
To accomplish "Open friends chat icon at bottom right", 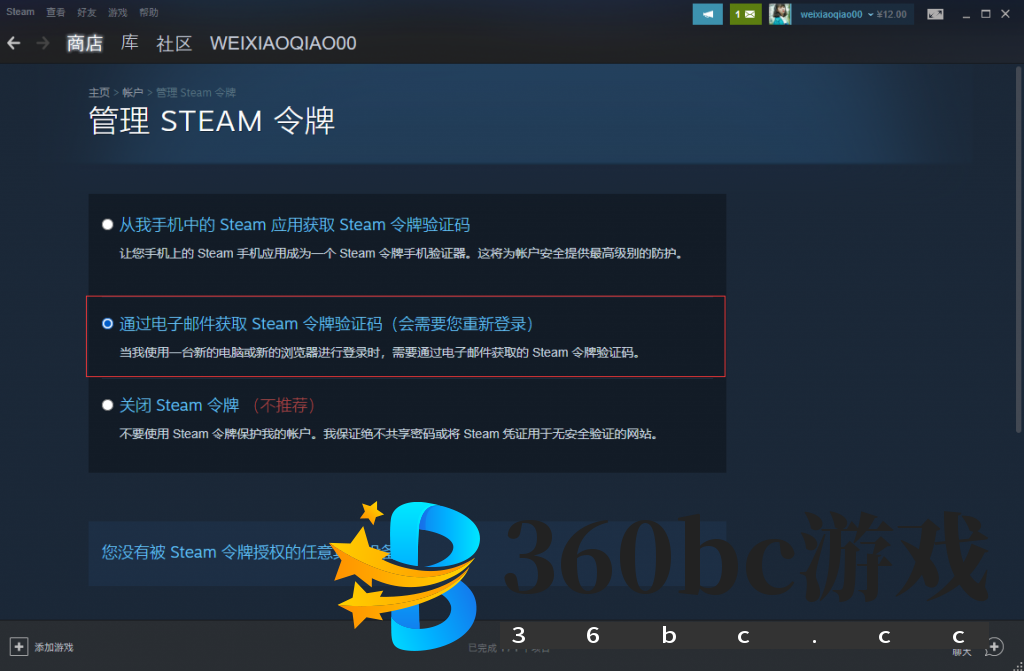I will pyautogui.click(x=993, y=647).
